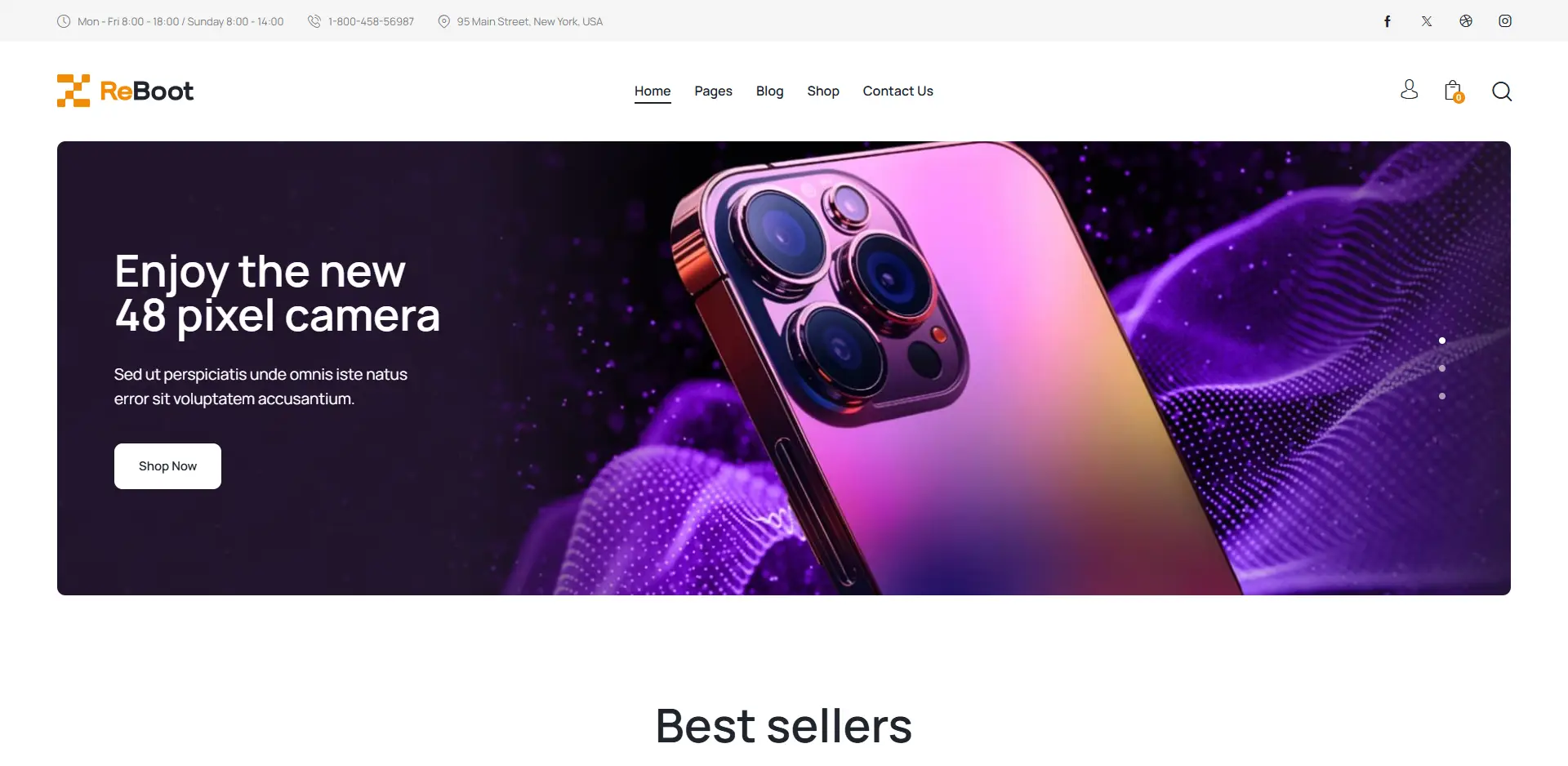Open the Instagram social icon
Screen dimensions: 1568x766
(1505, 21)
